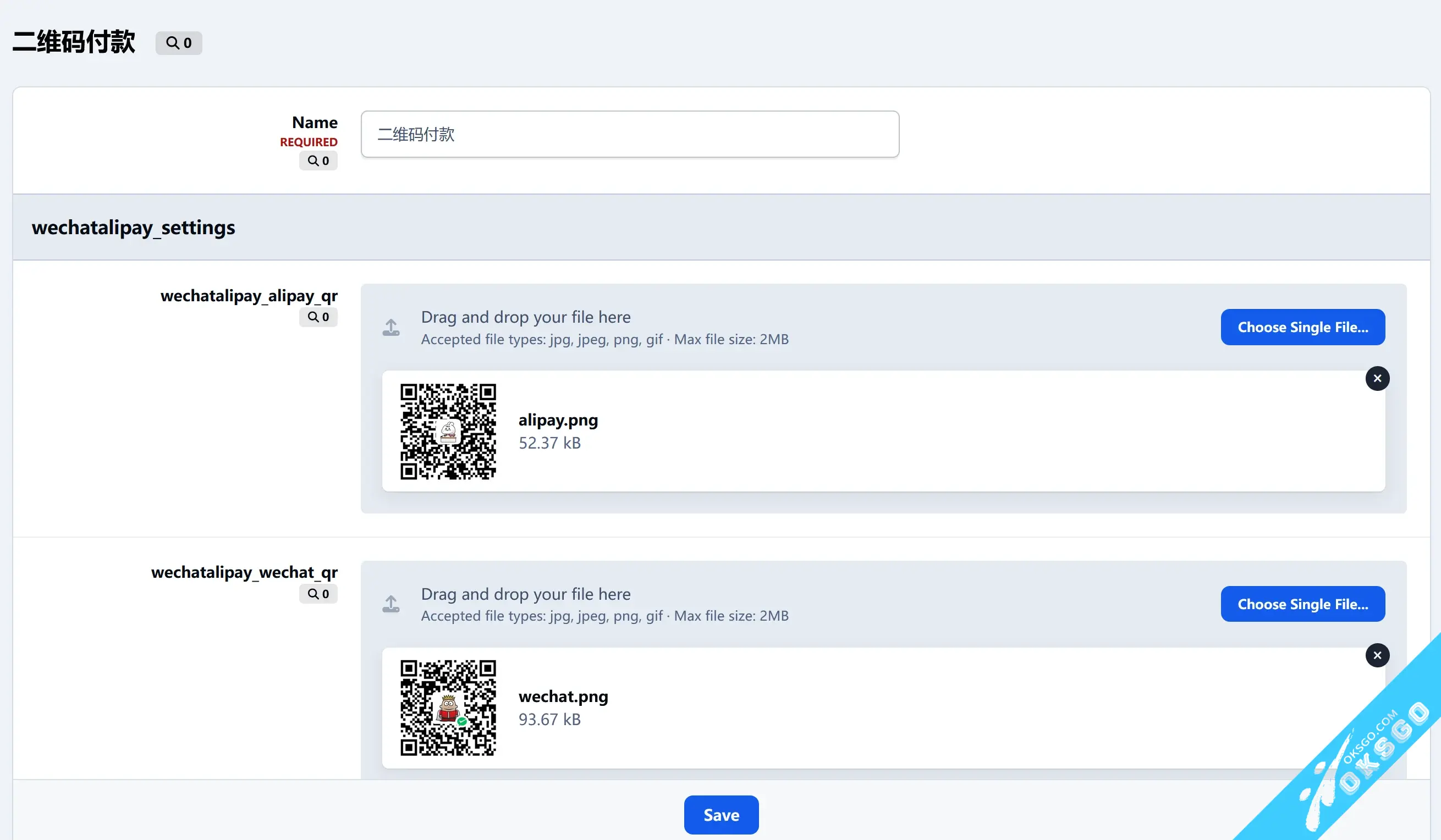
Task: Click the search badge under Name label
Action: (x=318, y=161)
